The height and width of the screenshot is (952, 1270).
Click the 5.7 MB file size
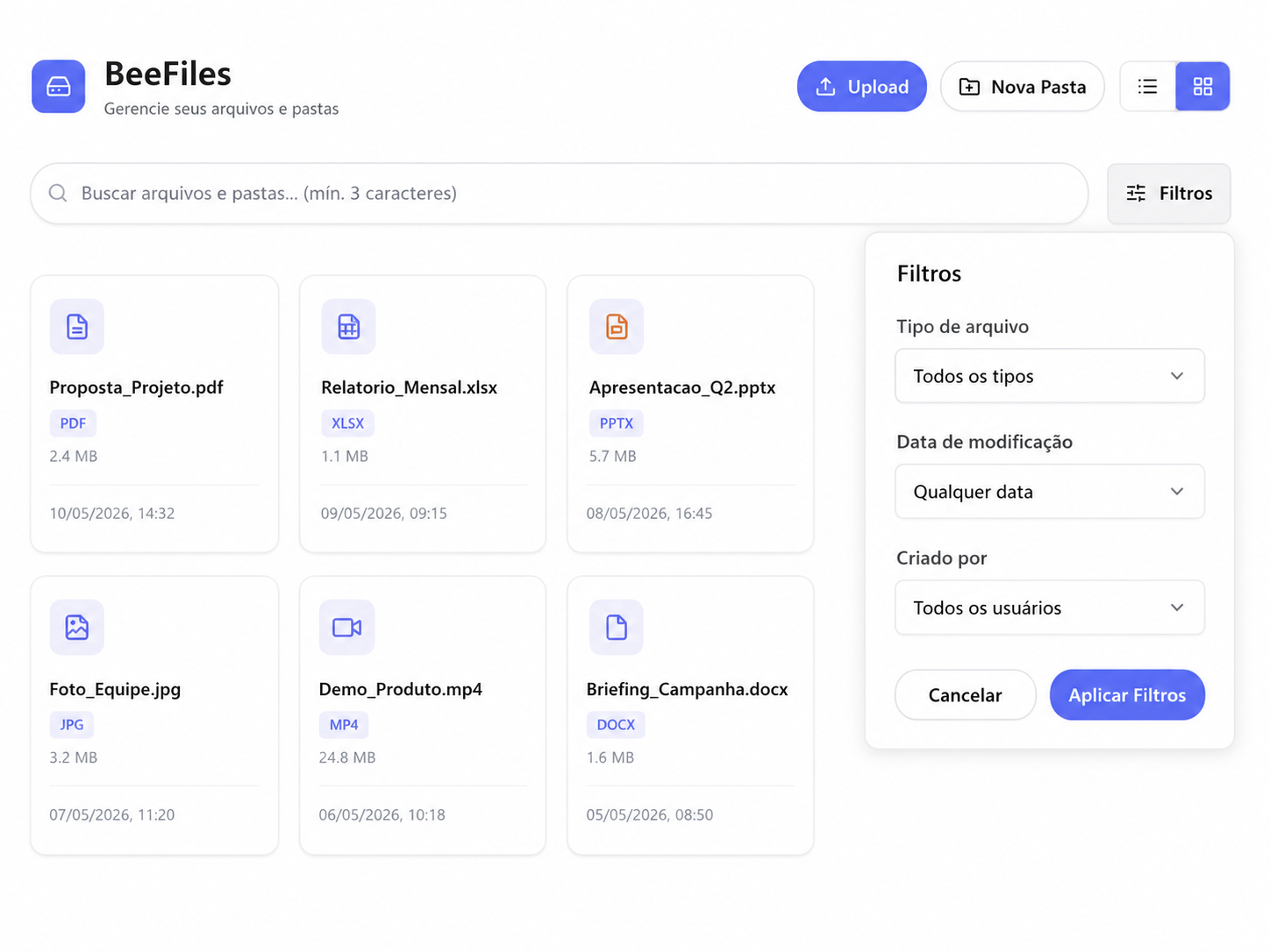tap(613, 457)
